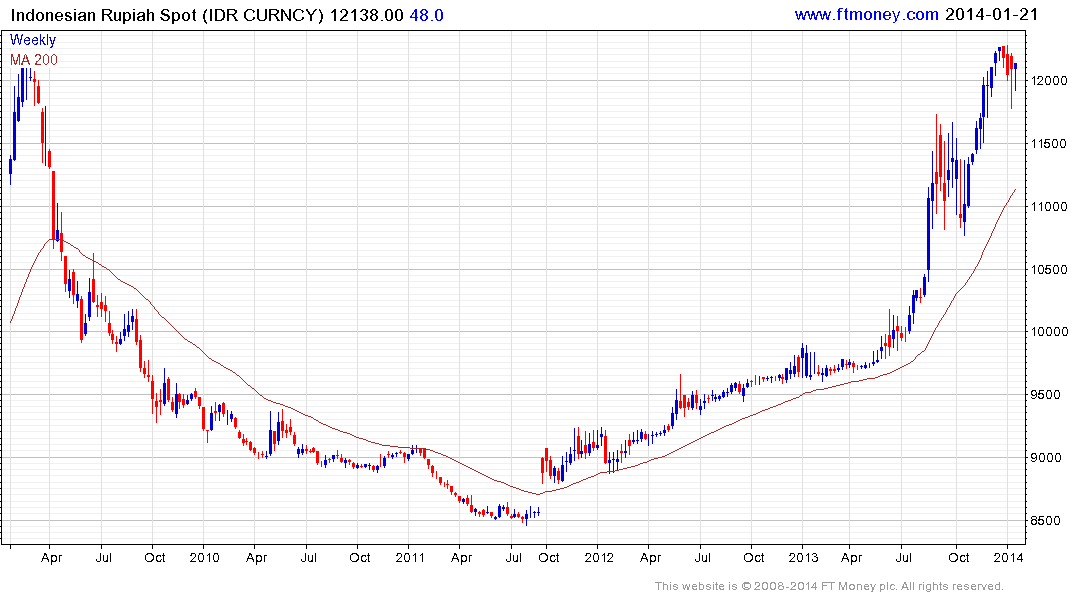Screen dimensions: 1075x600
Task: Select the 2013 marker on time axis
Action: point(804,558)
